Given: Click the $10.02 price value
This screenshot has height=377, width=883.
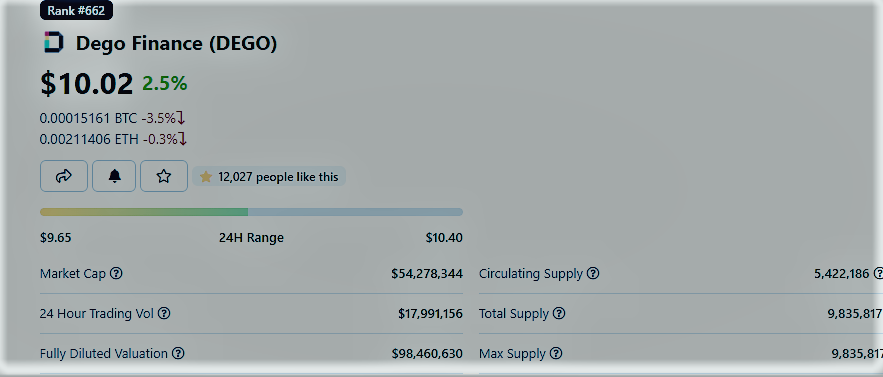Looking at the screenshot, I should point(87,83).
